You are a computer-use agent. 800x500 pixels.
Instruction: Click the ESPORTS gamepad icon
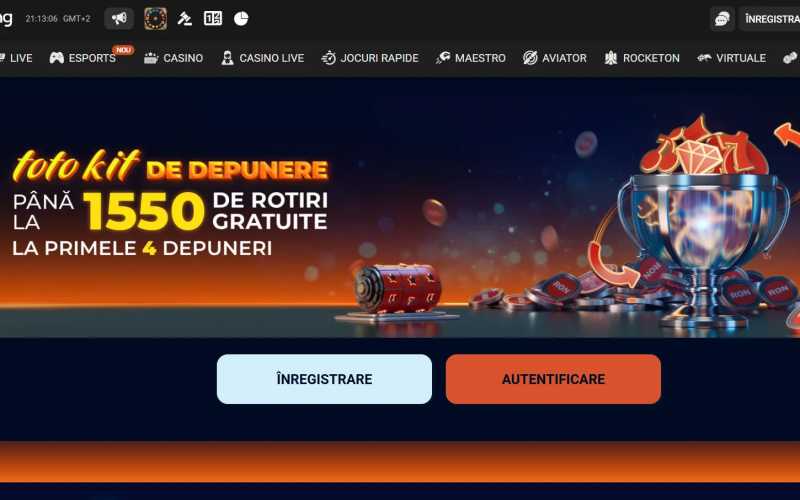pyautogui.click(x=57, y=58)
